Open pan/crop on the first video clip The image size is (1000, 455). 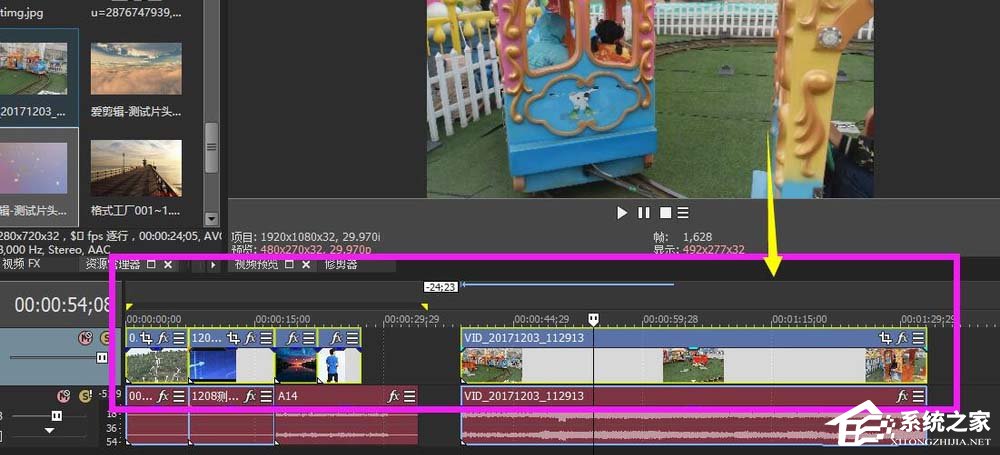pos(146,339)
